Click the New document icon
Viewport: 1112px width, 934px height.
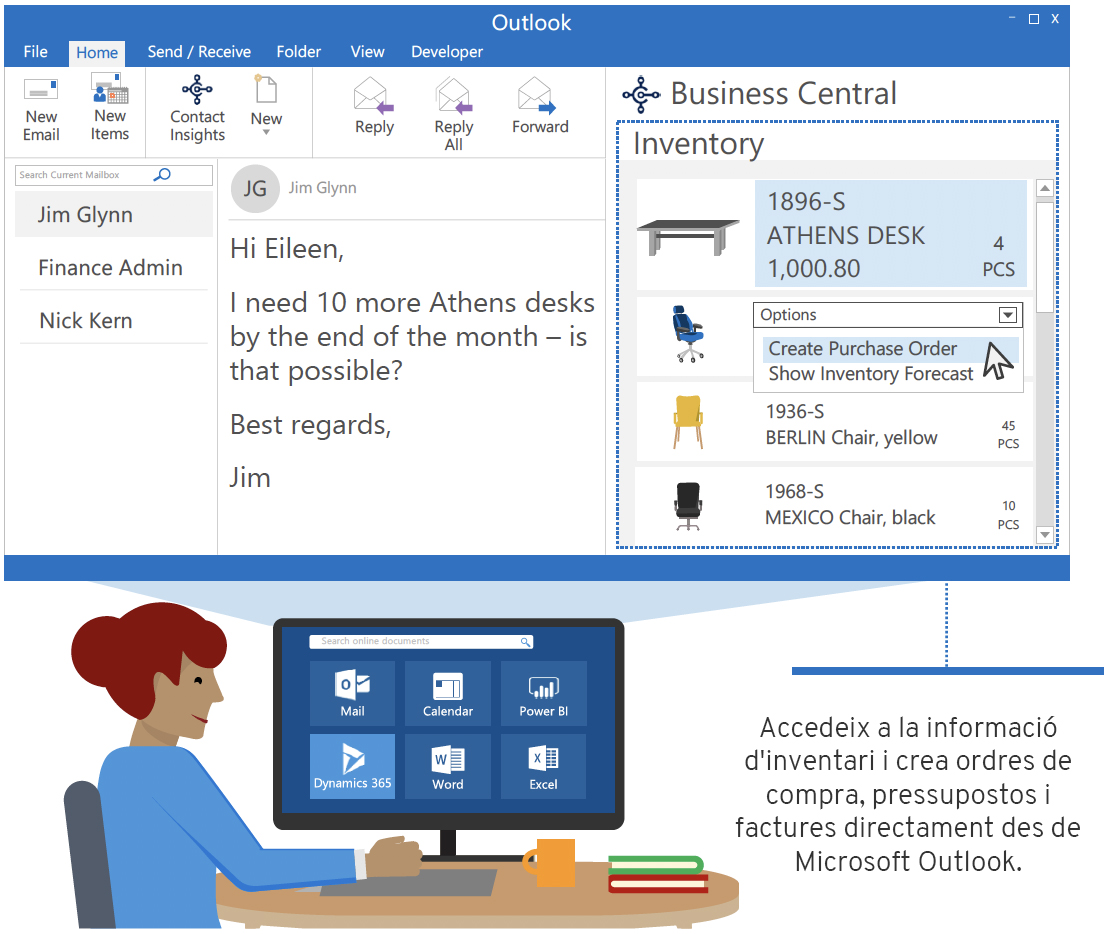coord(266,89)
